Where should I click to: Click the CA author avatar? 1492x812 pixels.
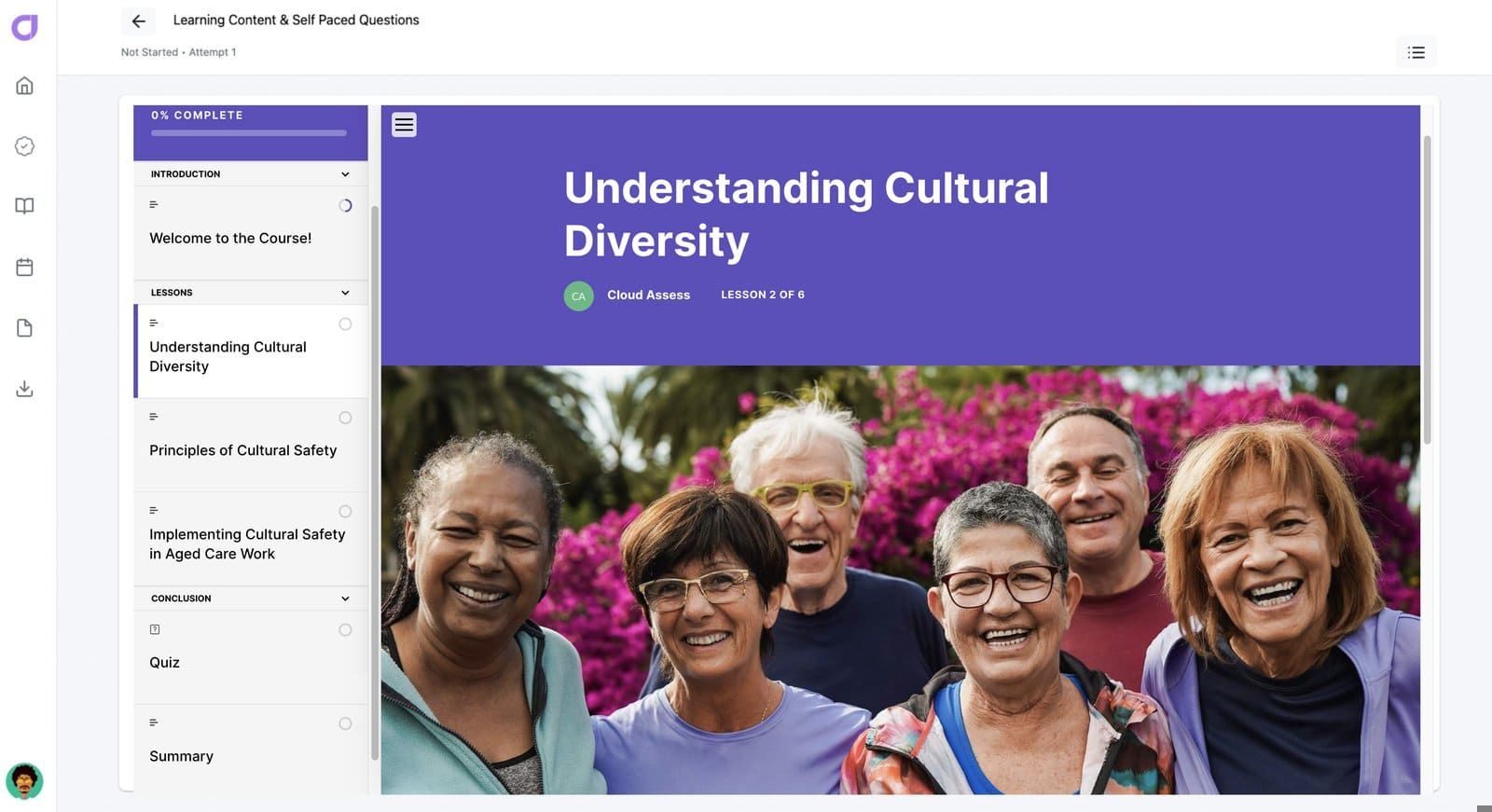tap(578, 296)
